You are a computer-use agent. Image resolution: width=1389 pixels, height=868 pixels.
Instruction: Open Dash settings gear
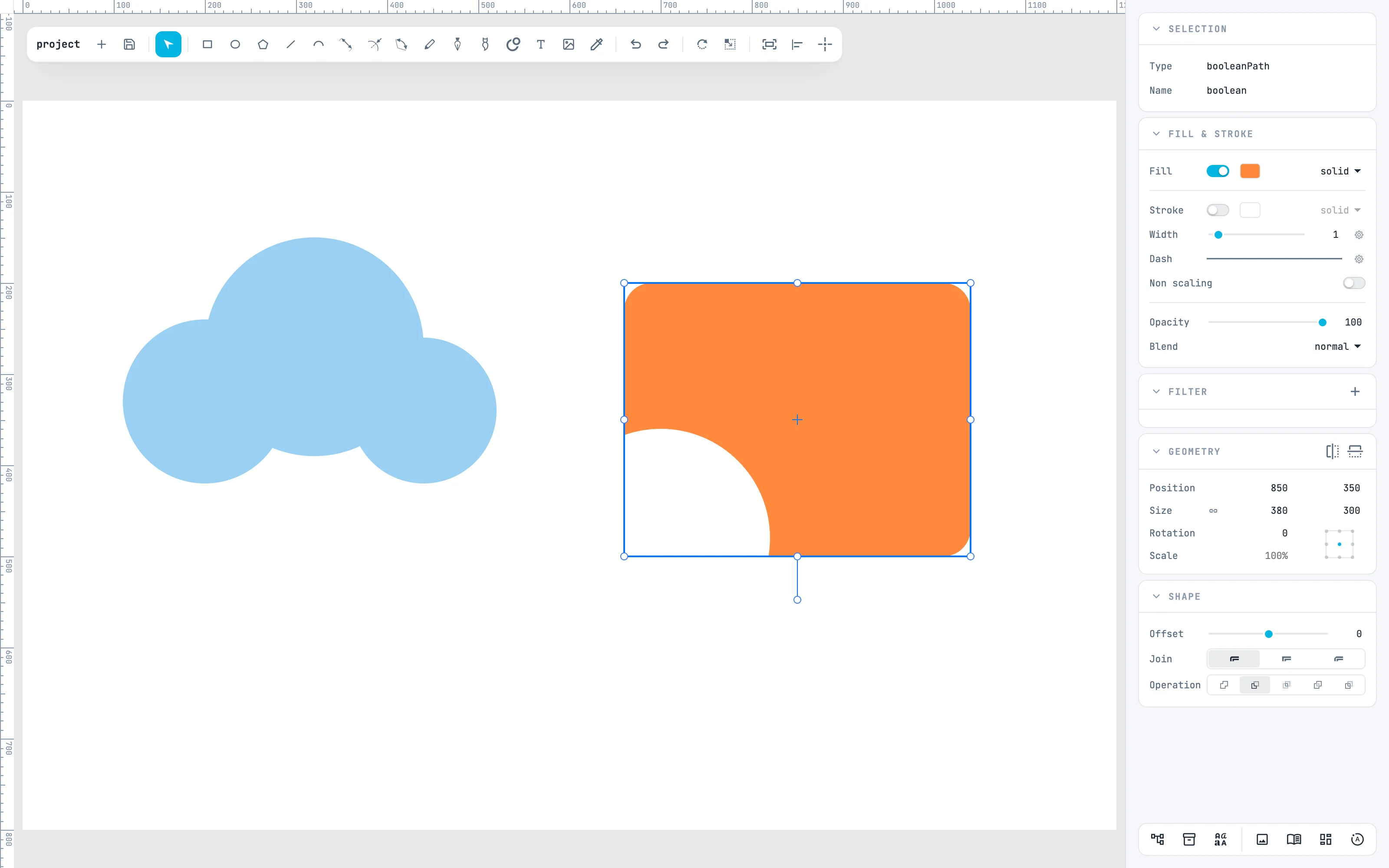pos(1359,259)
